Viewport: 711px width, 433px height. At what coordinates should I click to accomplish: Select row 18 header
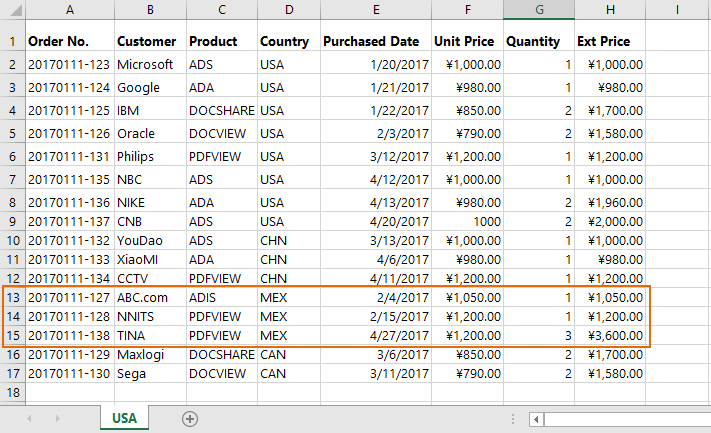pyautogui.click(x=13, y=392)
